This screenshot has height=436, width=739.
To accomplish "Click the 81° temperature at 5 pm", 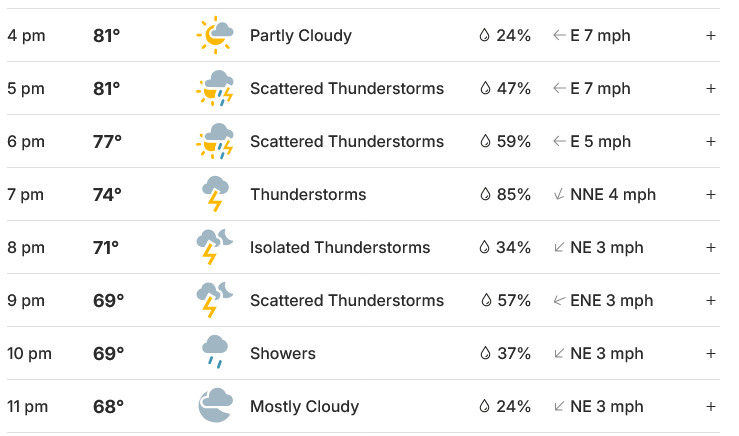I will click(x=107, y=89).
